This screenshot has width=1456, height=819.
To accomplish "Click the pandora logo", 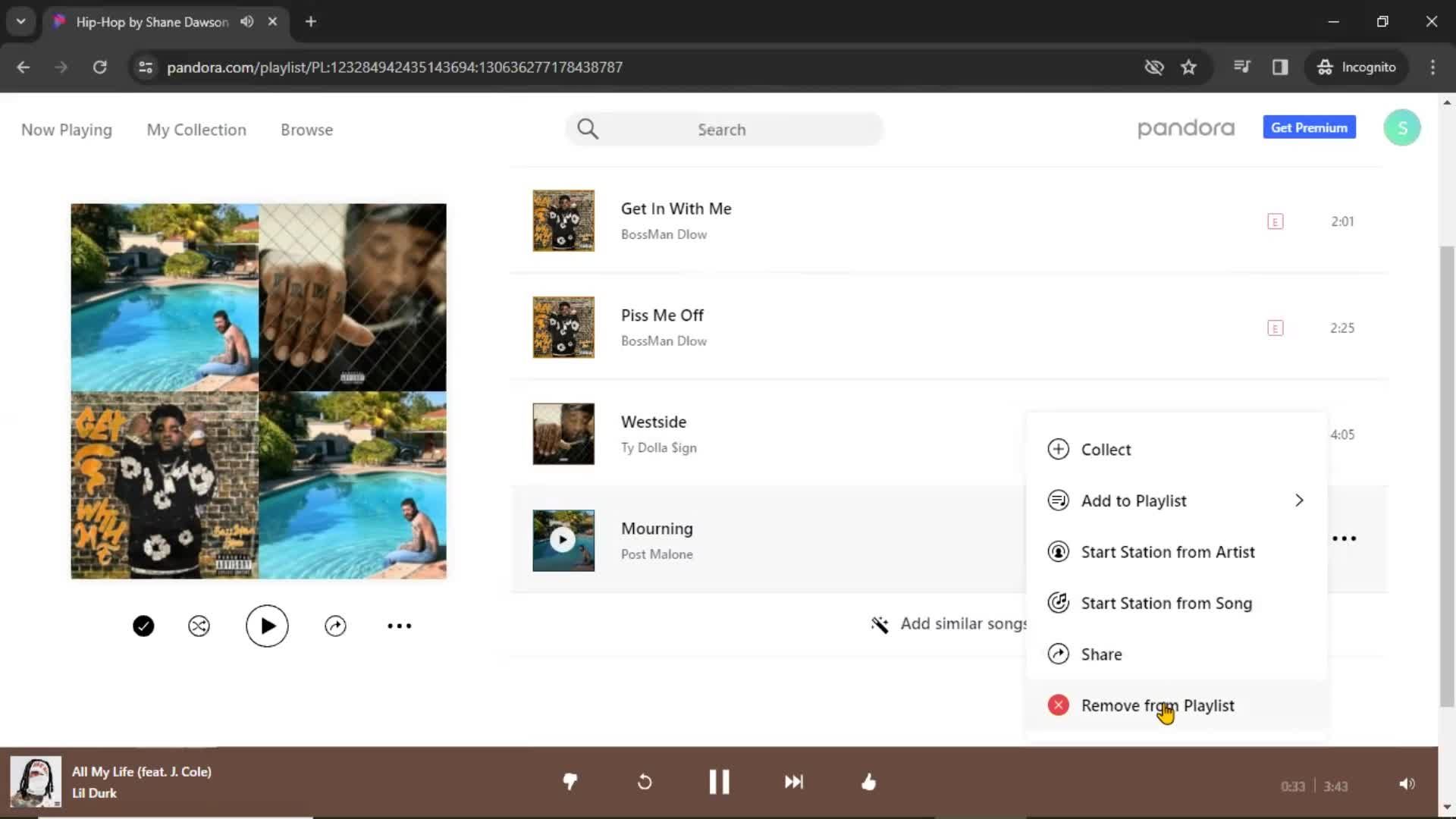I will [x=1186, y=128].
